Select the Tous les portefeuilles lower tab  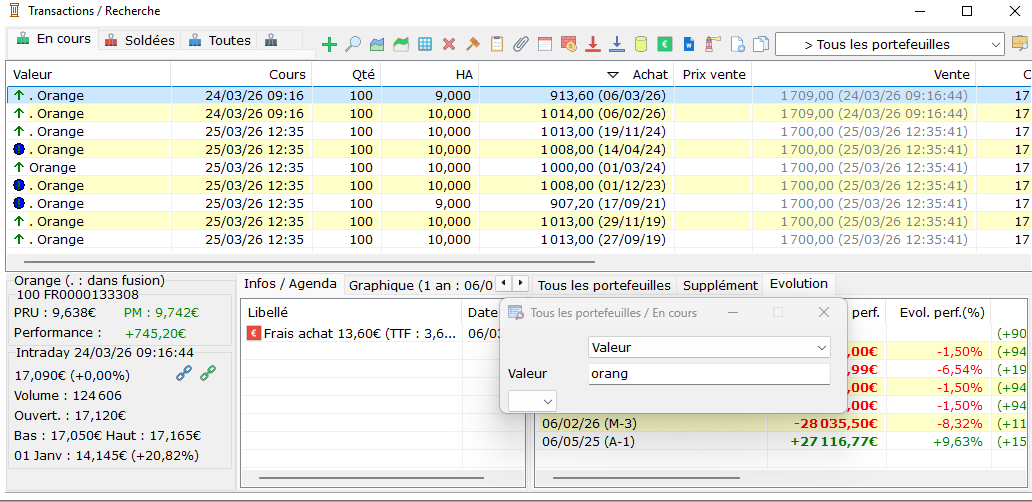click(x=604, y=286)
